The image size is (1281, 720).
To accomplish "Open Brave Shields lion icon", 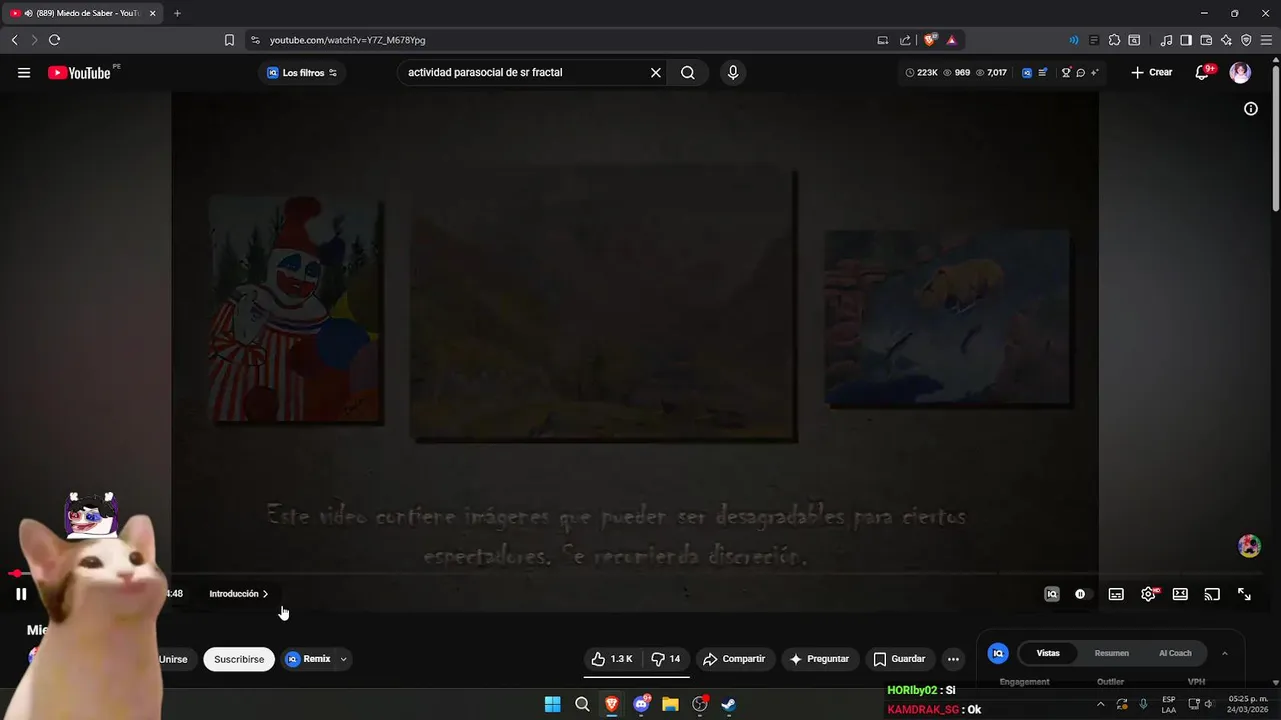I will (x=930, y=40).
